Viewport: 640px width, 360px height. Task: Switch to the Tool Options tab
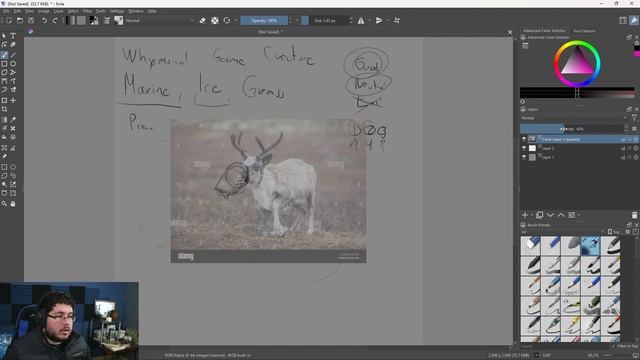[x=584, y=31]
